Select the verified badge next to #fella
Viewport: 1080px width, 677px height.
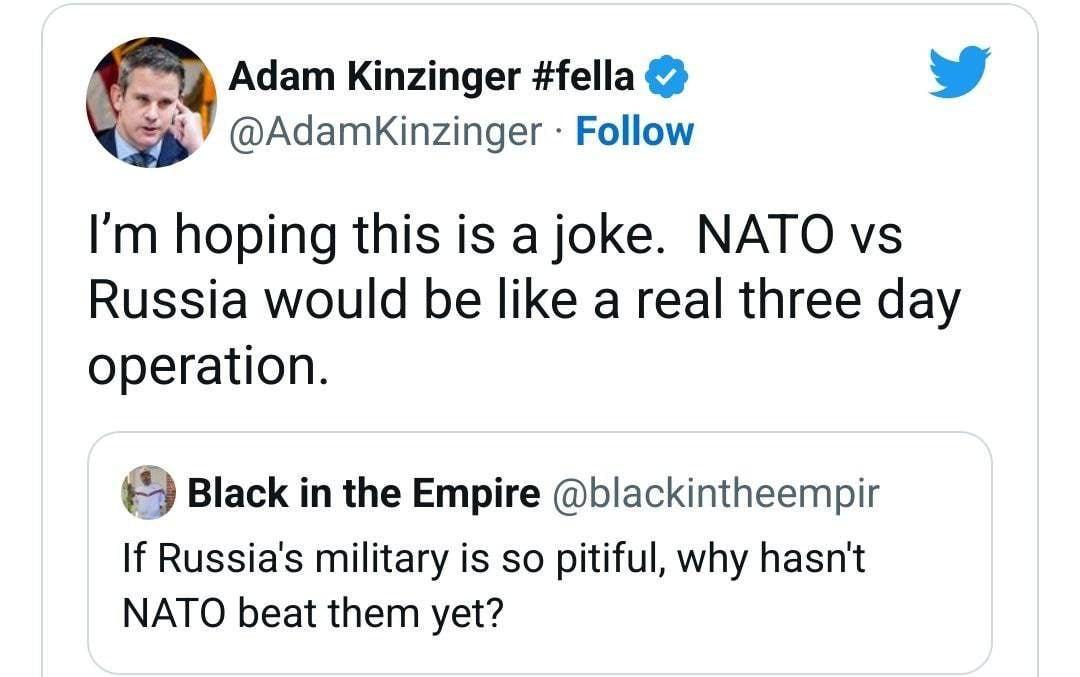pos(664,74)
